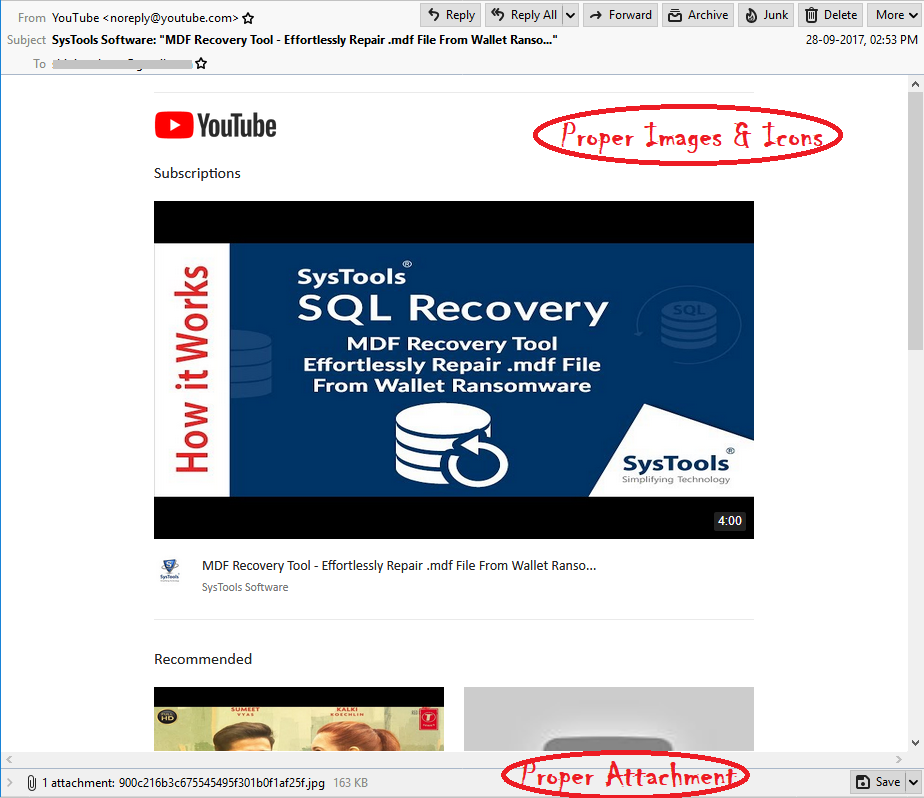Click the horizontal scrollbar left arrow
Screen dimensions: 924x798
(9, 759)
